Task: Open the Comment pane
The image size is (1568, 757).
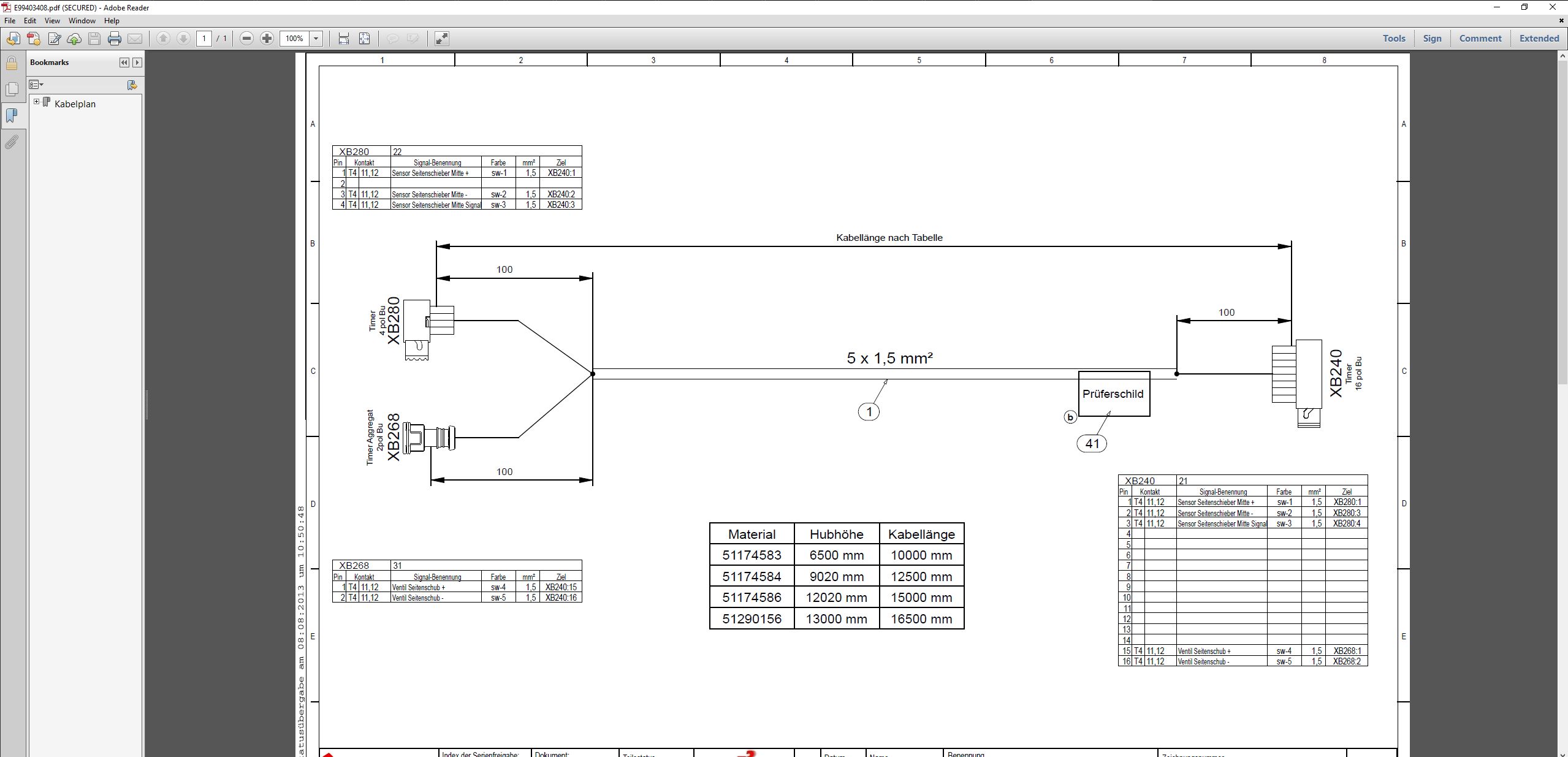Action: click(x=1480, y=38)
